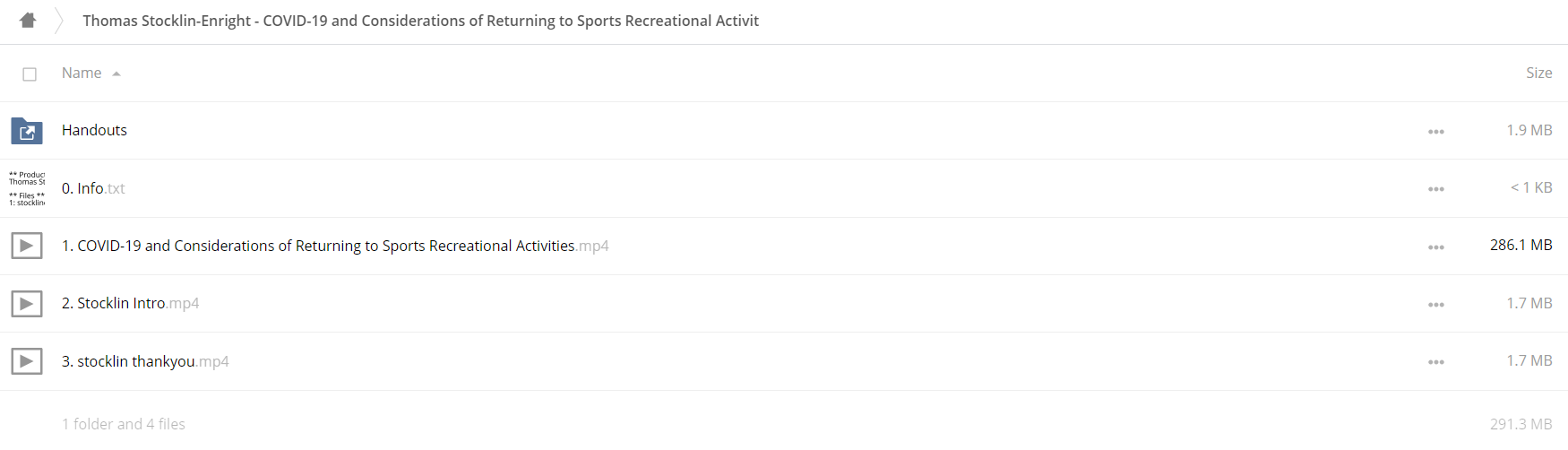Open more options for Handouts folder

click(x=1436, y=132)
